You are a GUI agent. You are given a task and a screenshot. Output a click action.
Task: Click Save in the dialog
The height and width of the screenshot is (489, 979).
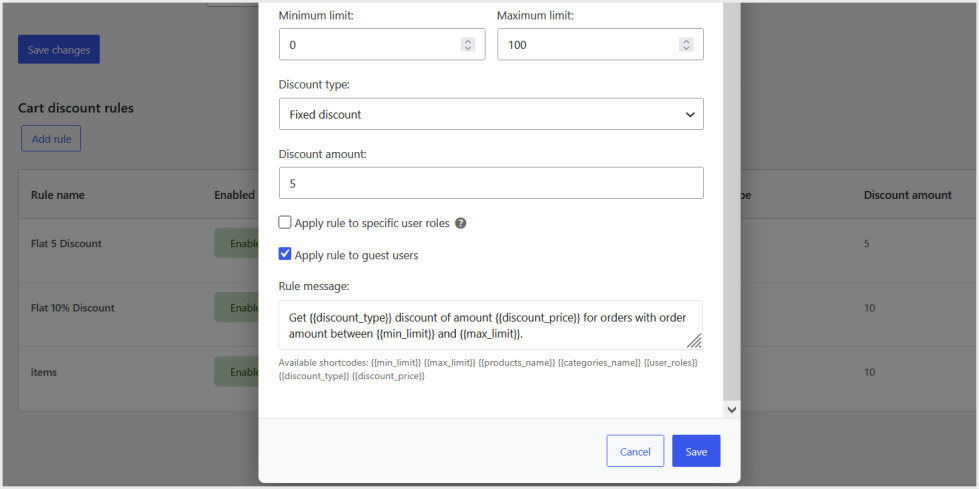696,451
